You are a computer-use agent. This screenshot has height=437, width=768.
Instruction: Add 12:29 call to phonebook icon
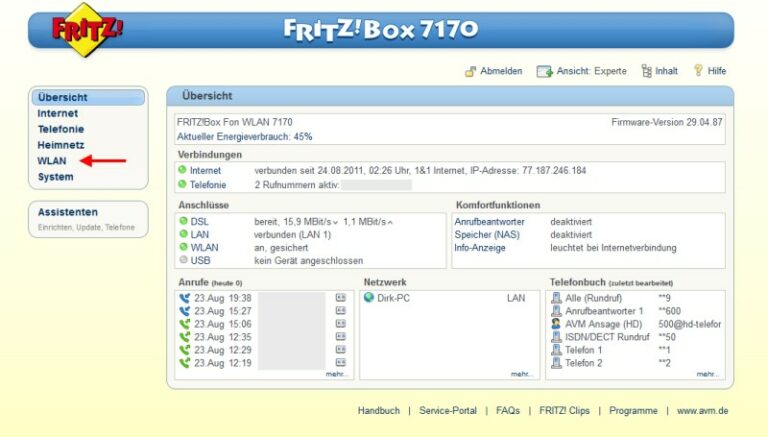[341, 350]
